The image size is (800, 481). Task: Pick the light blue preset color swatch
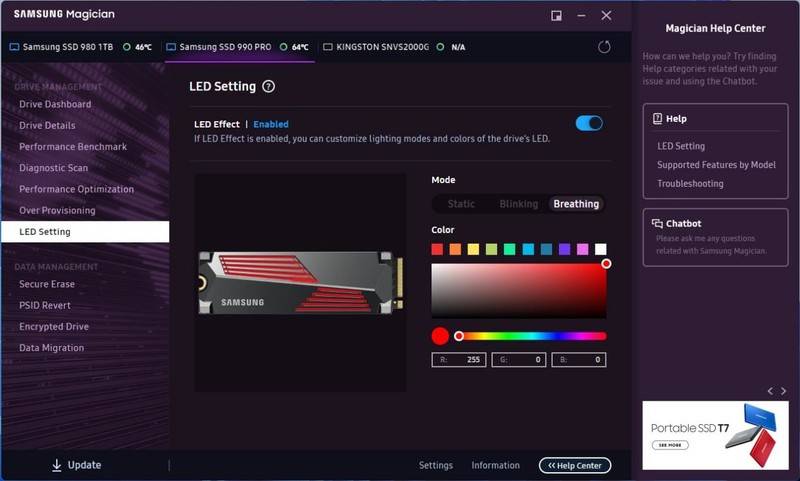(528, 249)
